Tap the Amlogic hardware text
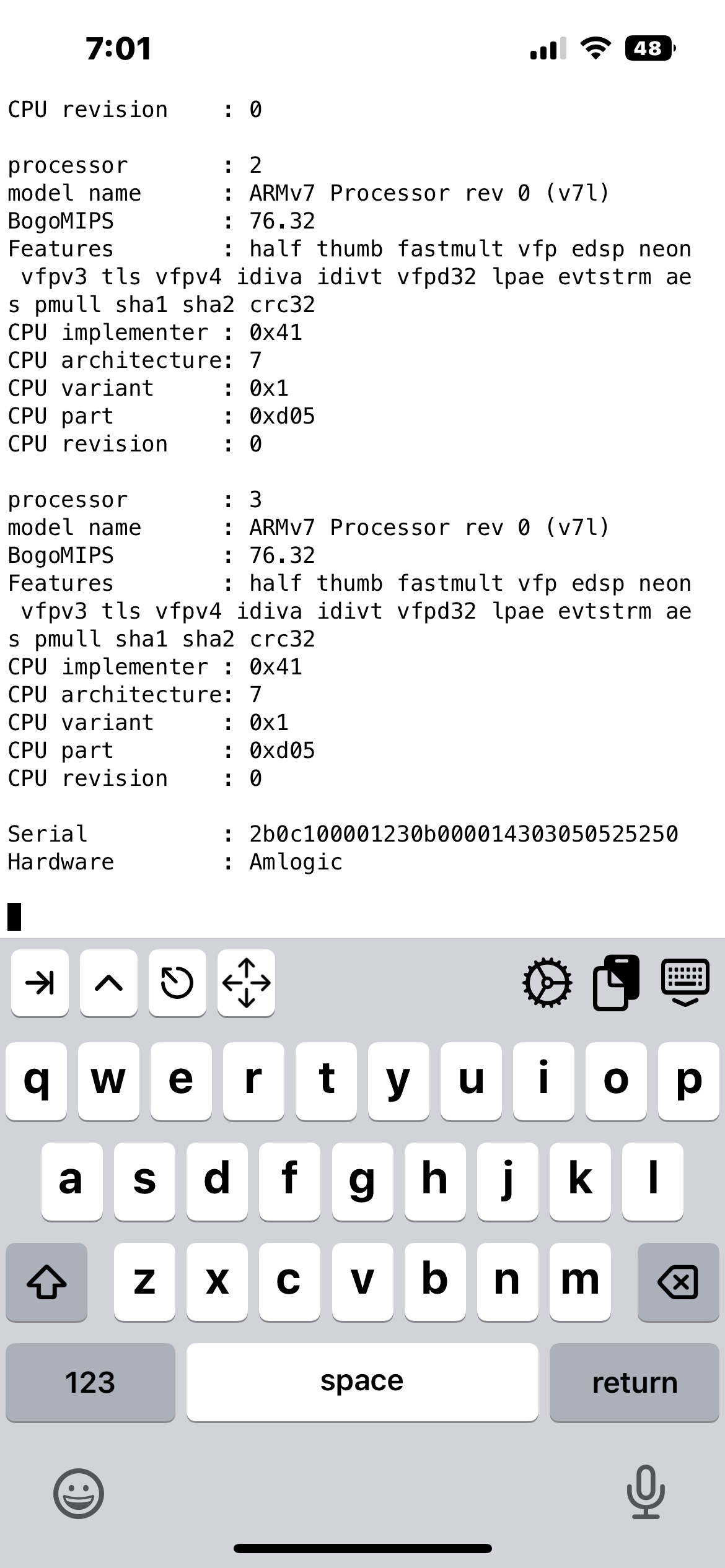Viewport: 725px width, 1568px height. pyautogui.click(x=296, y=862)
